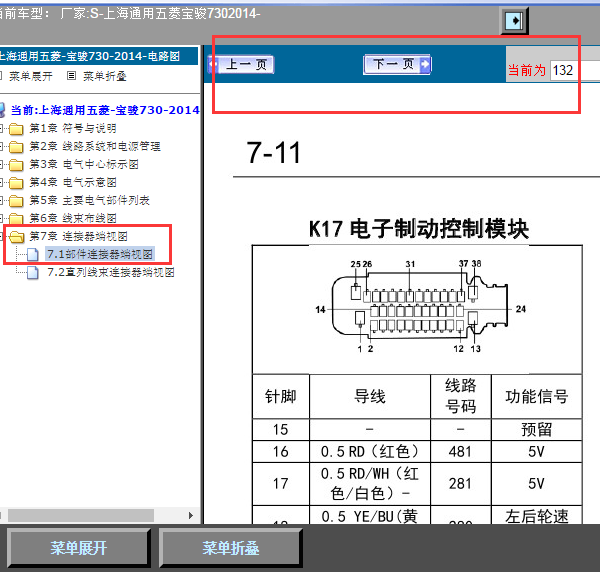Click the large 菜单折叠 button at bottom
This screenshot has width=600, height=572.
(x=231, y=548)
